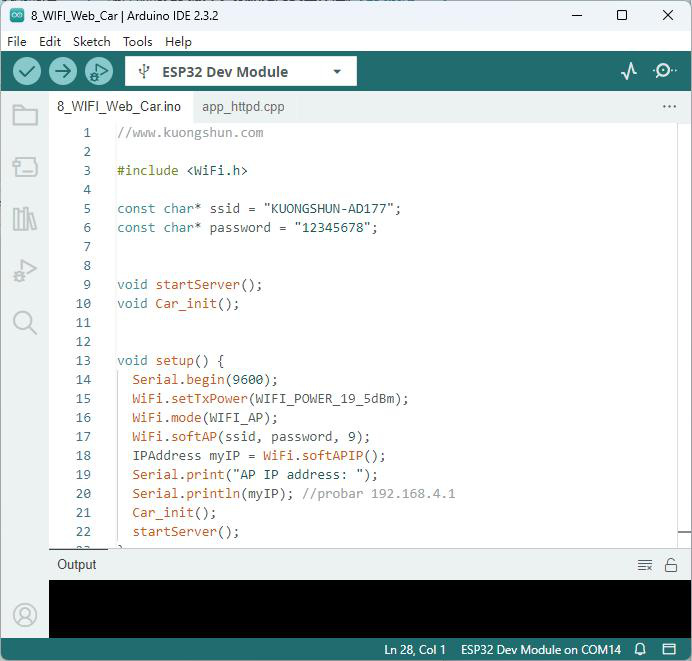Click the ssid string "KUONGSHUN-AD177"
The image size is (692, 661).
tap(328, 209)
